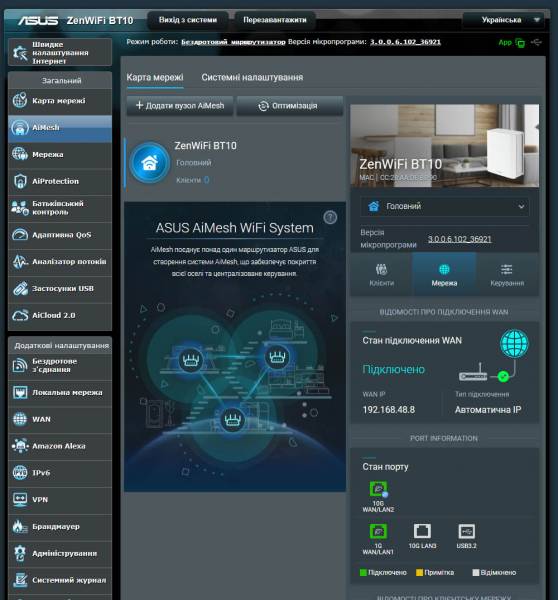Click the Amazon Alexa icon

[20, 446]
